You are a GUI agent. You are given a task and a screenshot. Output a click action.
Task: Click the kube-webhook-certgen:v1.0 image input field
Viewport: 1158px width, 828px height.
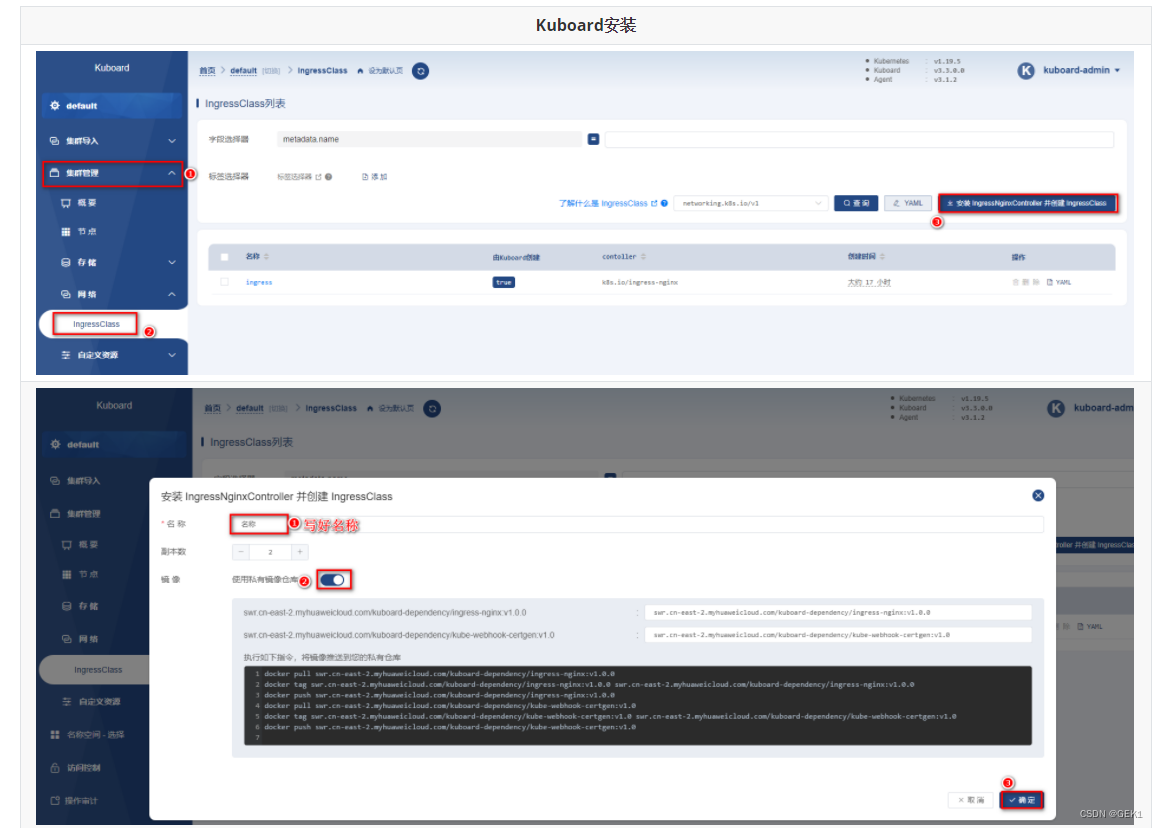tap(838, 634)
